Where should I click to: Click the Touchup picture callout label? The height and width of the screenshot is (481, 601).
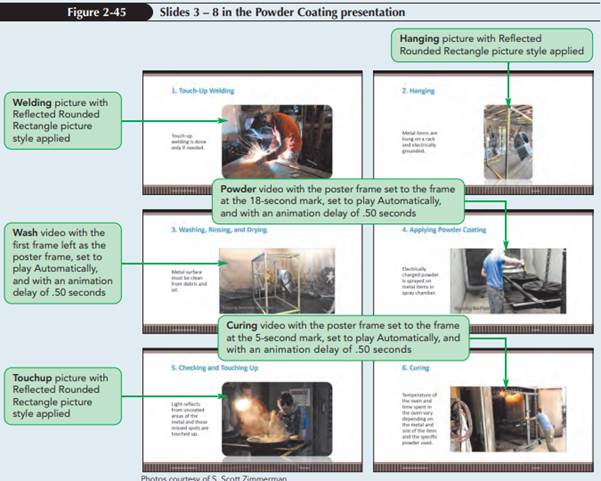pyautogui.click(x=63, y=396)
